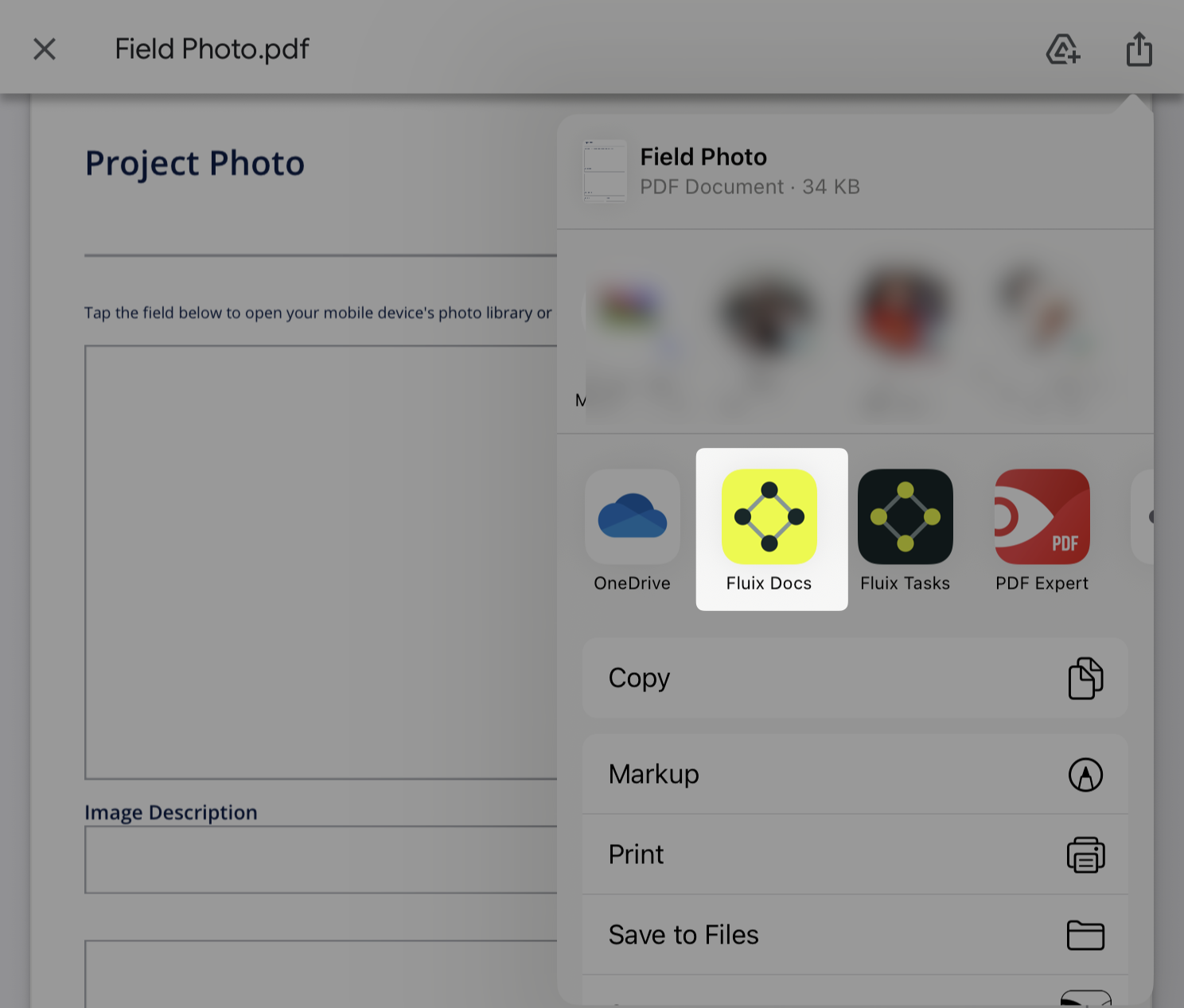
Task: Choose Copy from the share sheet
Action: [855, 678]
